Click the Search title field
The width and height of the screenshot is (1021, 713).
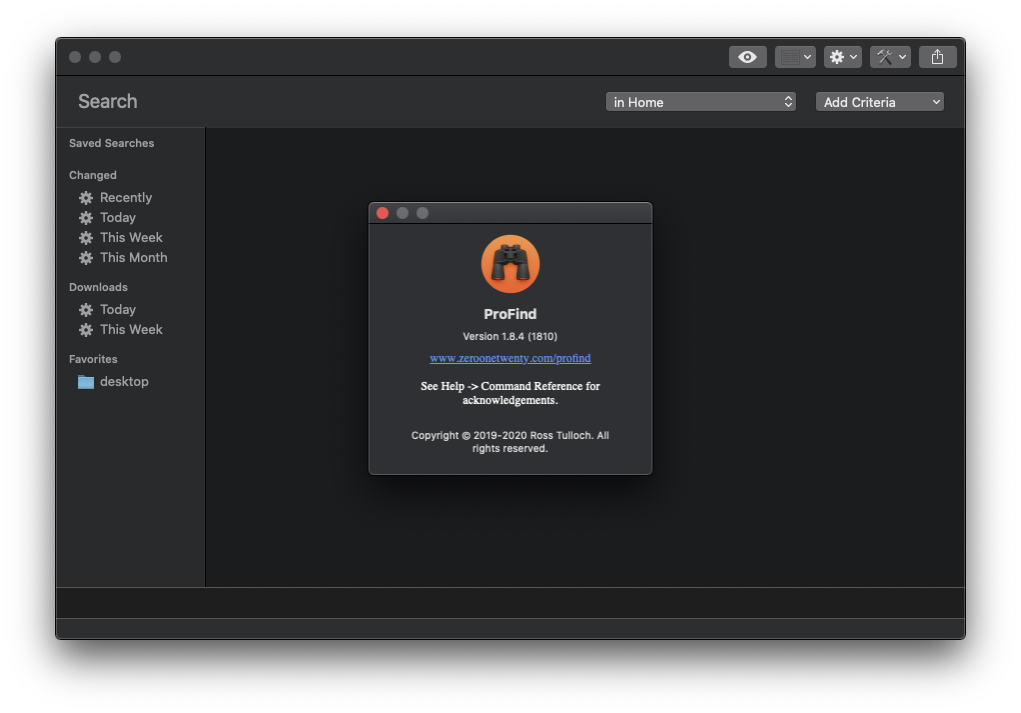[x=107, y=102]
